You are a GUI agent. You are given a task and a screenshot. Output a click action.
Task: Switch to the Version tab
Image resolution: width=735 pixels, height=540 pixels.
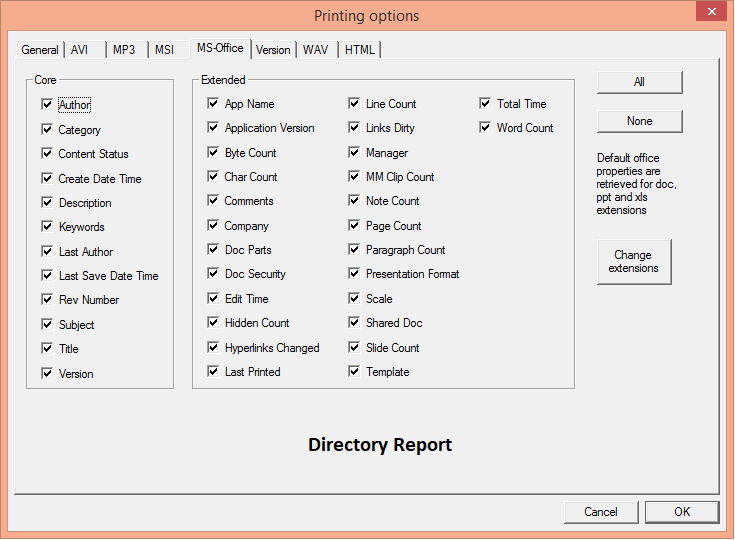tap(273, 50)
